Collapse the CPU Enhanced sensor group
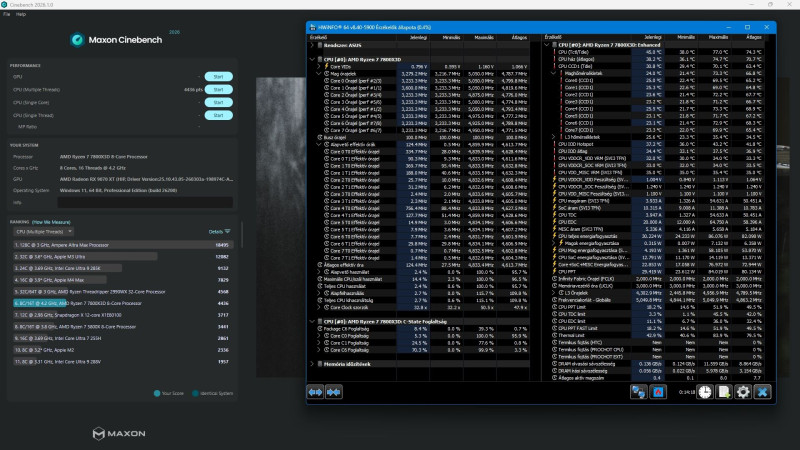Viewport: 800px width, 450px height. pos(547,45)
